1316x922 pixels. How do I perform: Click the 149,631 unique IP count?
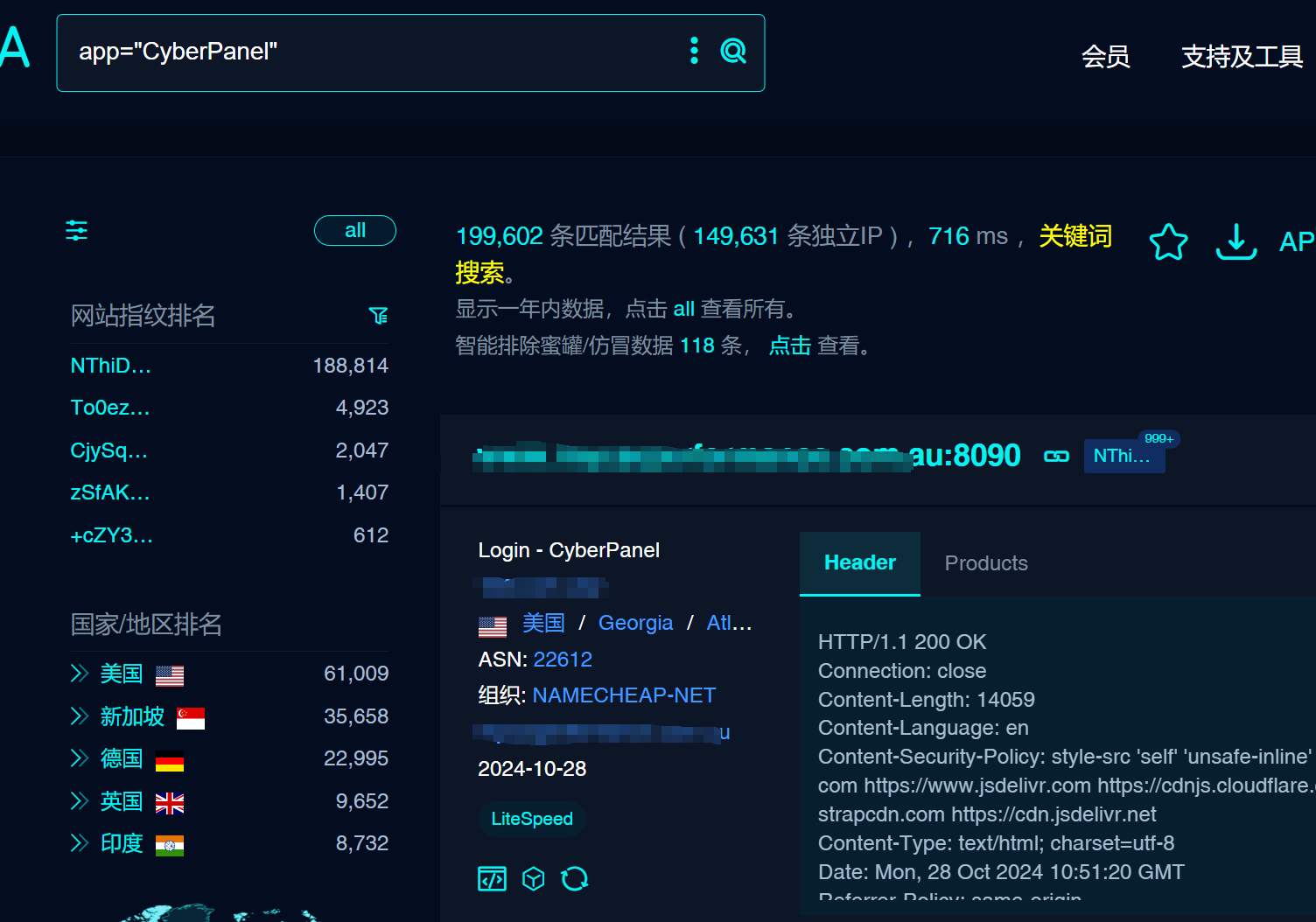[x=736, y=236]
